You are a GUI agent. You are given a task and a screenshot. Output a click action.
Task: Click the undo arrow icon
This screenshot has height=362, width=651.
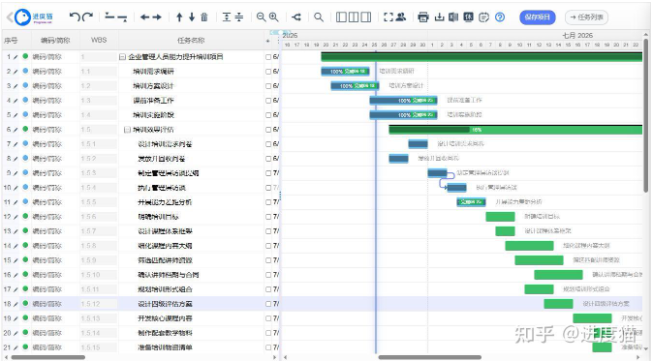[74, 17]
